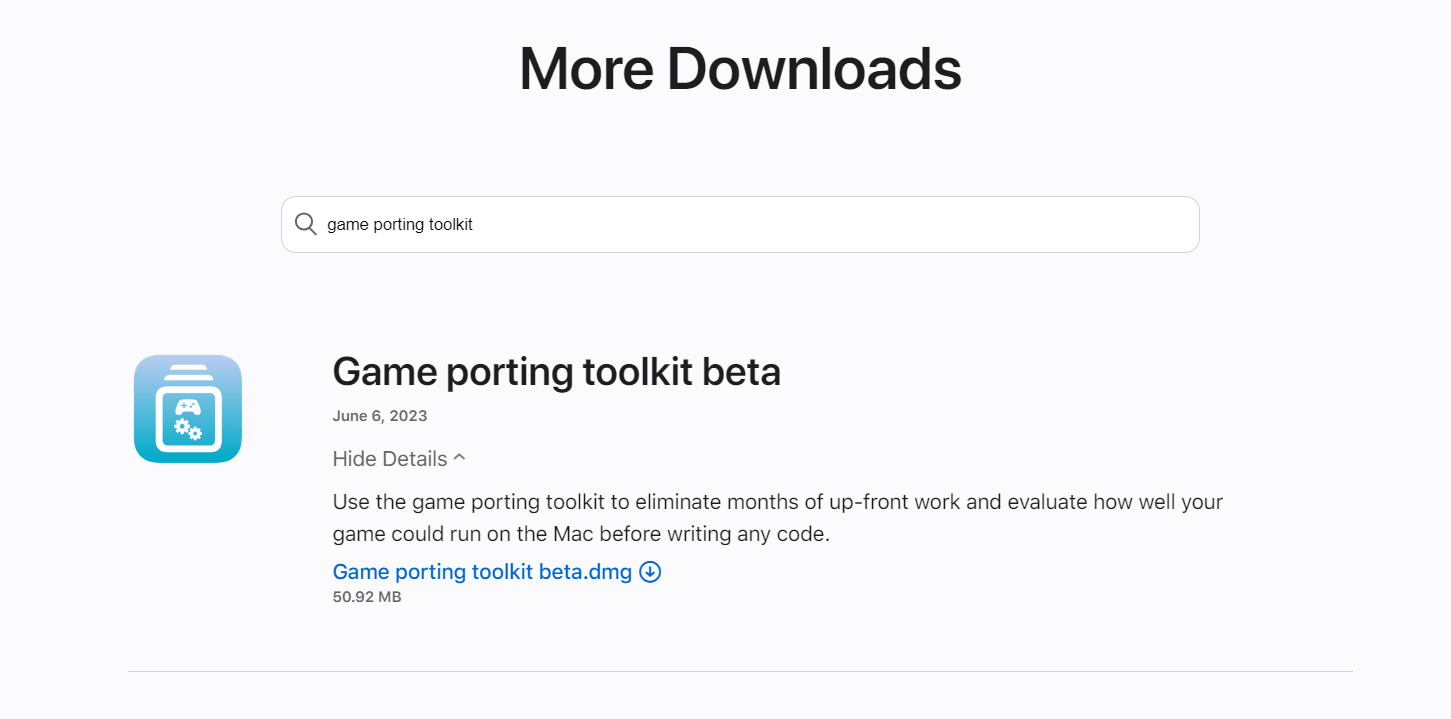
Task: Select the Game porting toolkit beta heading
Action: [556, 371]
